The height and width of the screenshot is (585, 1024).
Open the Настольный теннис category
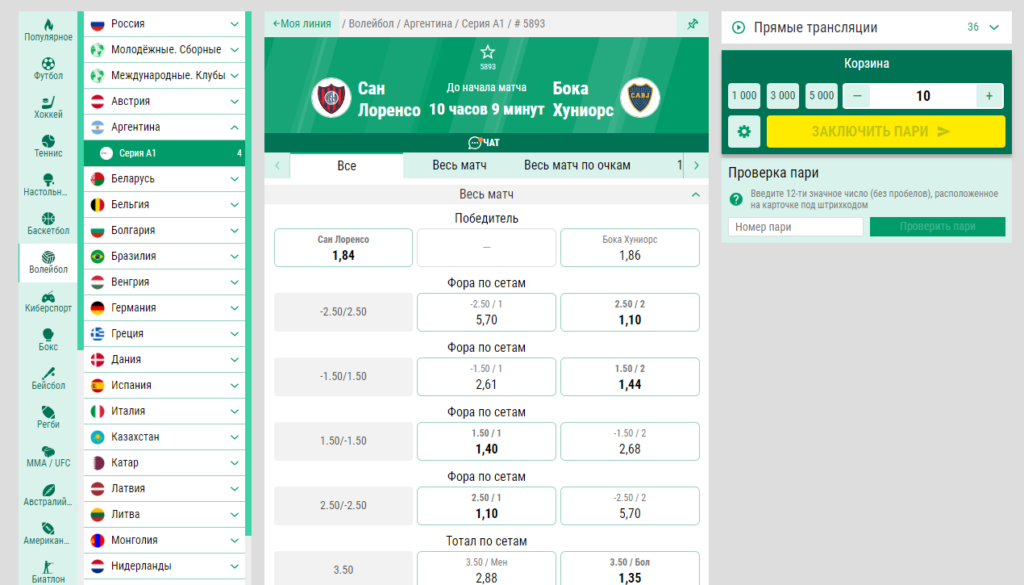(x=48, y=185)
